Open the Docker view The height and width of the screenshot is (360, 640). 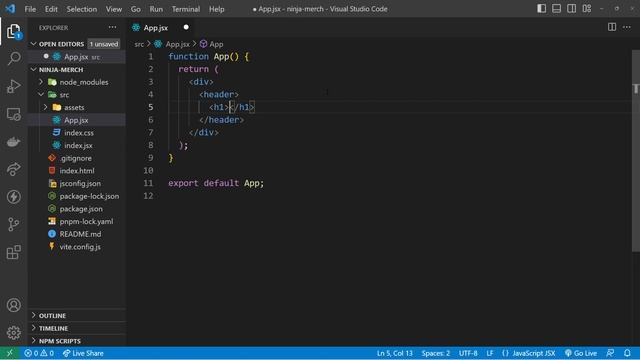point(13,142)
